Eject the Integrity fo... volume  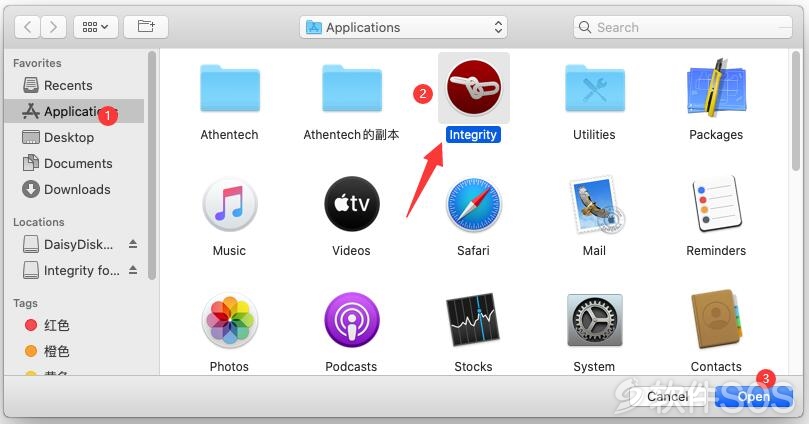tap(133, 270)
